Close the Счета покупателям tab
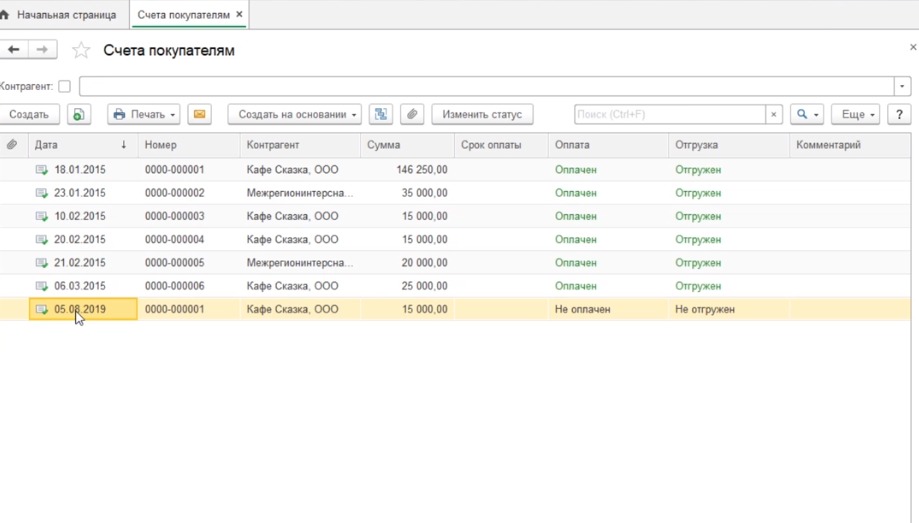Viewport: 919px width, 523px height. click(x=239, y=15)
